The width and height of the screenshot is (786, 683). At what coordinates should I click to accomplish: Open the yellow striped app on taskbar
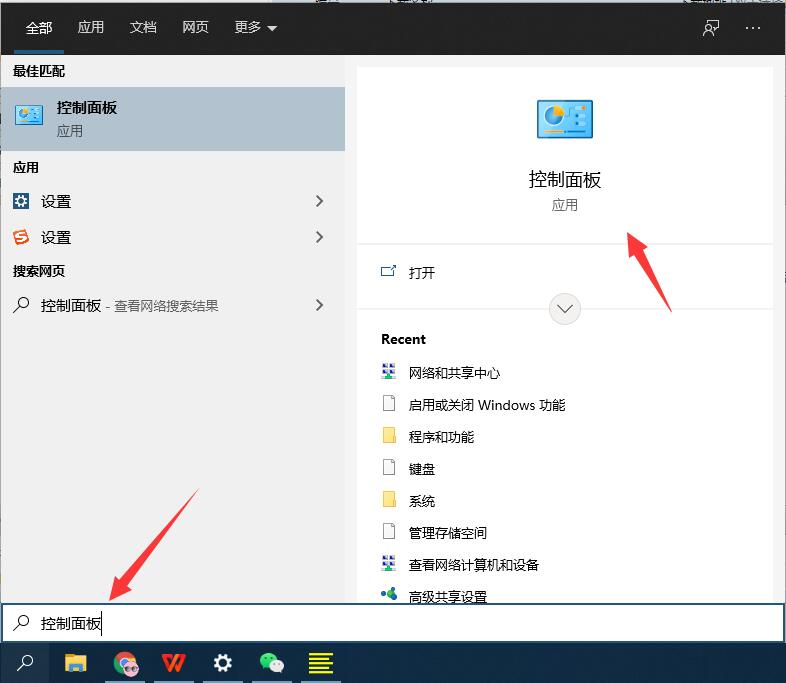[321, 663]
